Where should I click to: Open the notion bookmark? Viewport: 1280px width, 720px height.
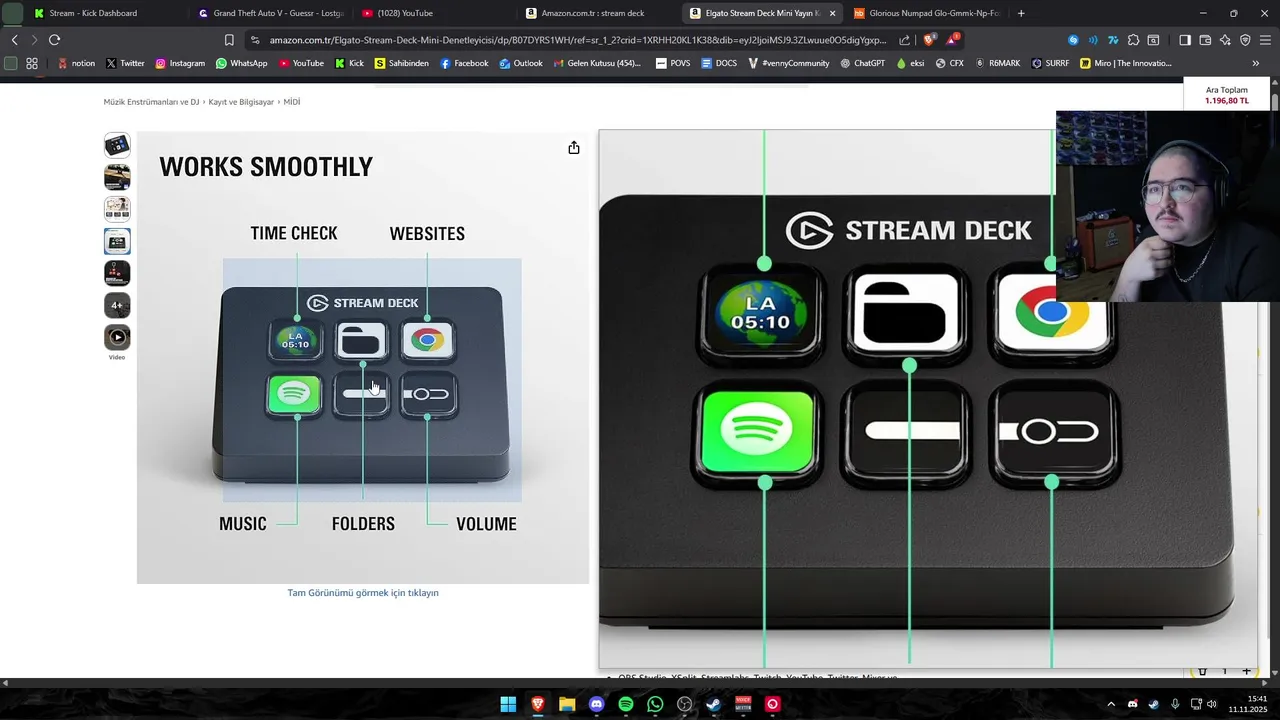pos(76,63)
